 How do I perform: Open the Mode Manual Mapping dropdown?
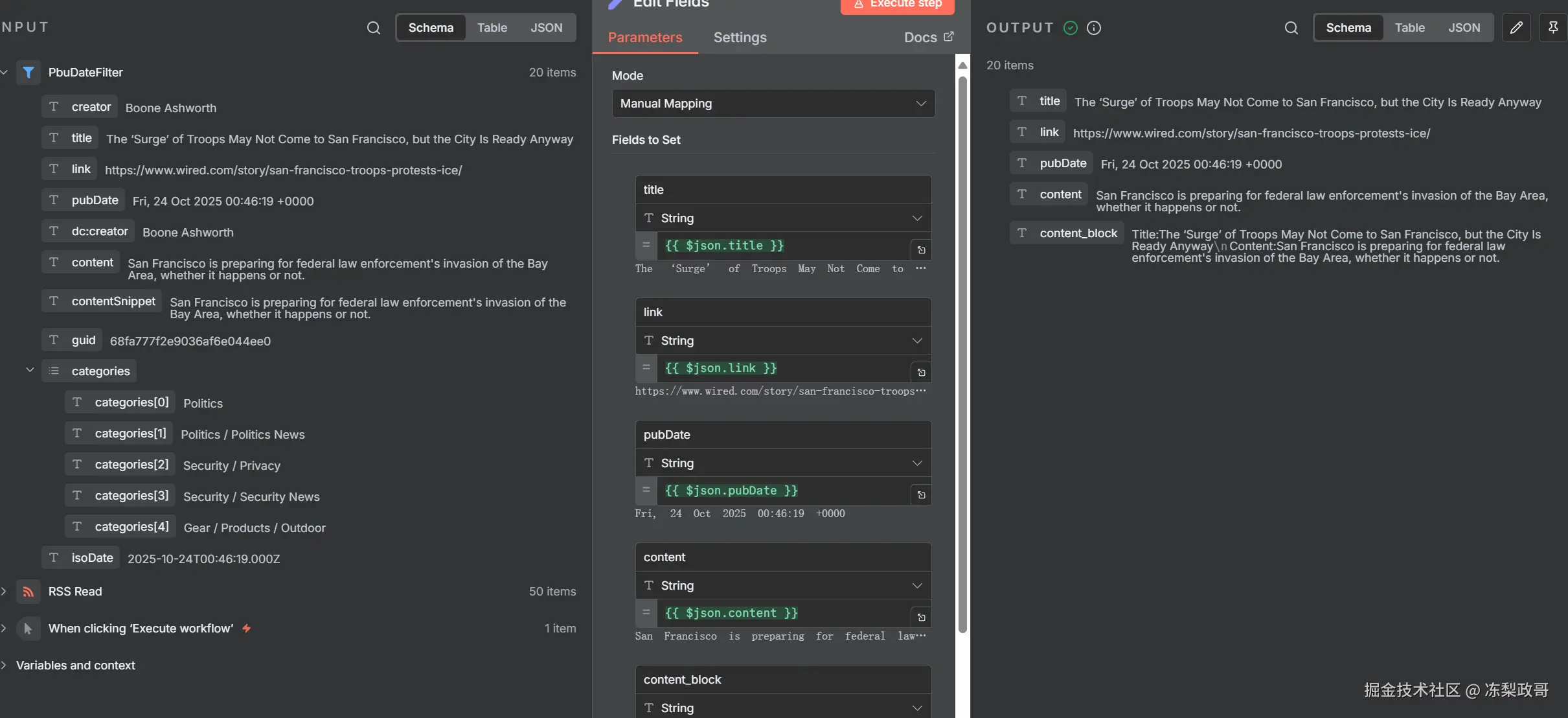tap(773, 104)
